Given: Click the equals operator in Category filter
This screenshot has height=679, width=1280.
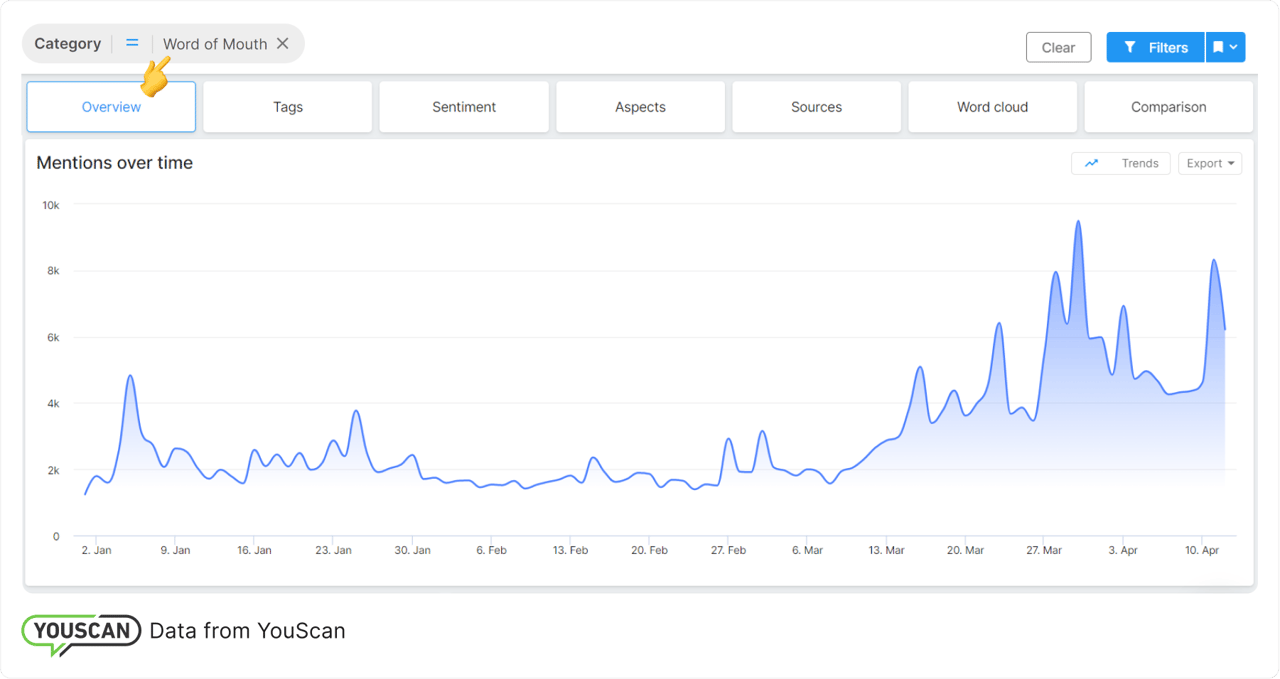Looking at the screenshot, I should pos(132,44).
